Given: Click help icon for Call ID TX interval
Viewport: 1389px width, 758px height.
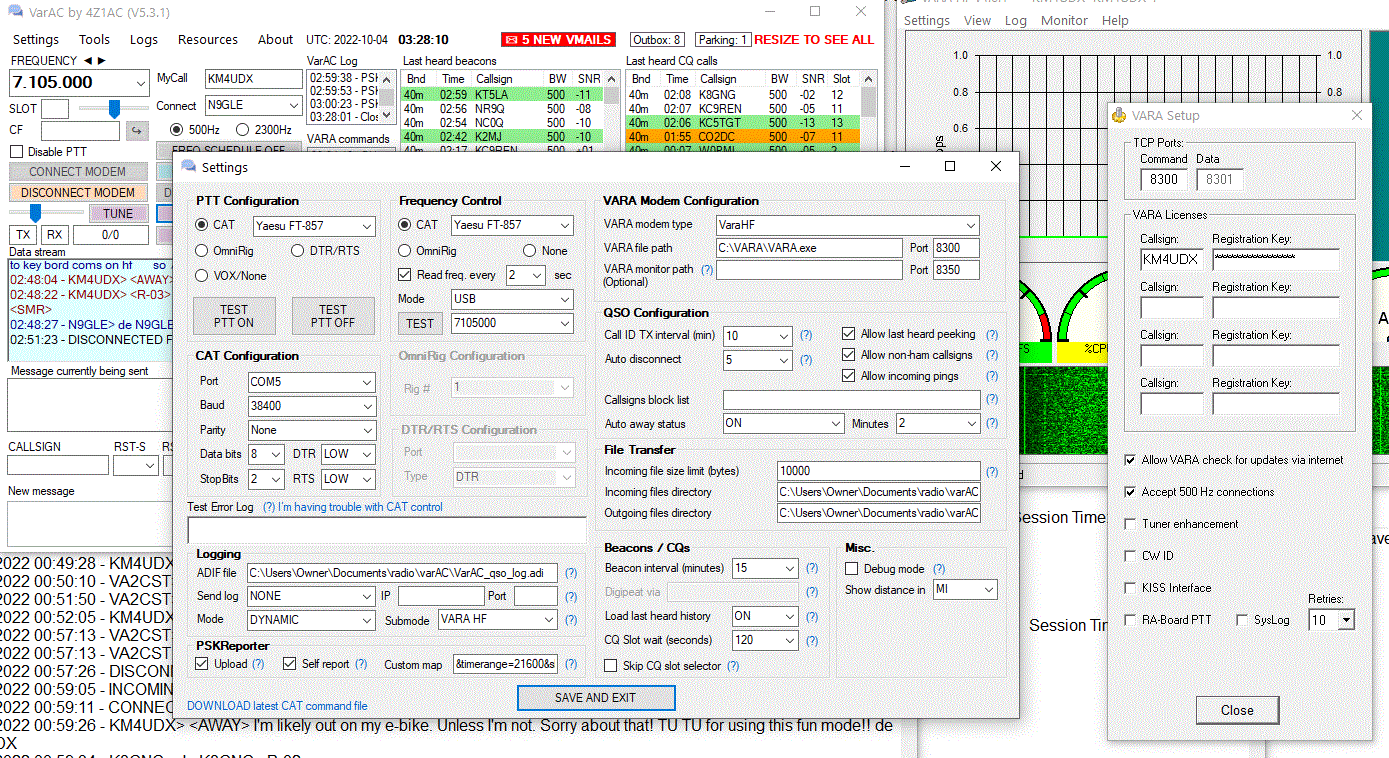Looking at the screenshot, I should tap(806, 335).
